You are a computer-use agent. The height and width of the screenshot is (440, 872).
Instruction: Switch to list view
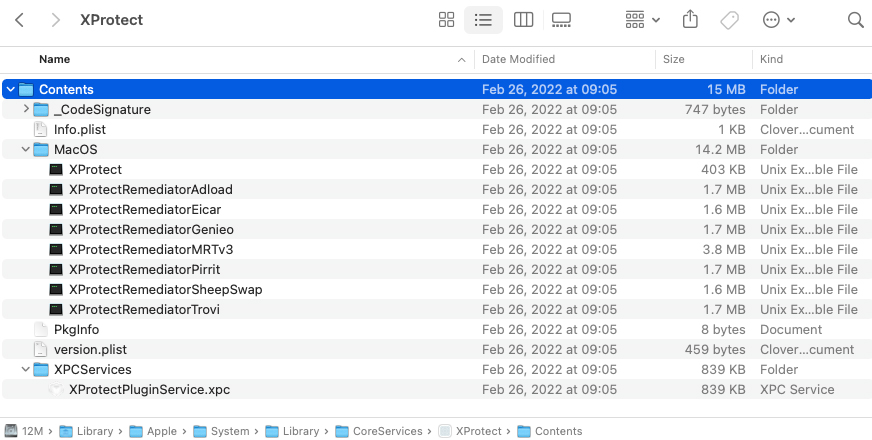483,20
